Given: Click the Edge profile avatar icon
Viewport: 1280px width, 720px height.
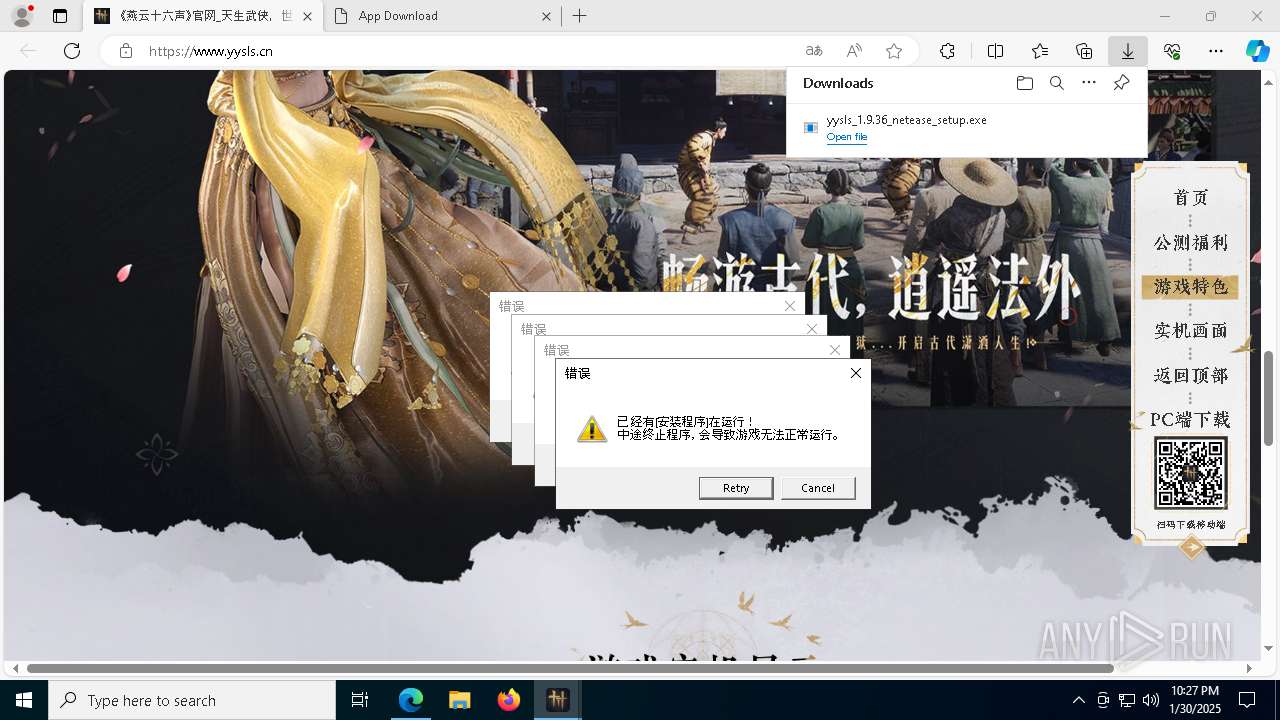Looking at the screenshot, I should pos(22,16).
